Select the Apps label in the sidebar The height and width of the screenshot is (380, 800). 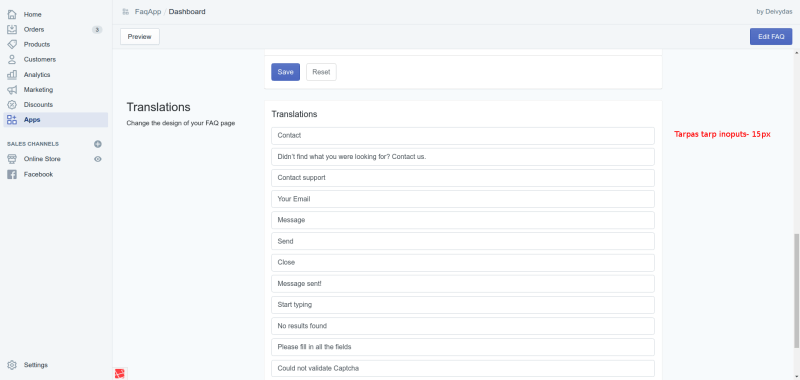(32, 120)
